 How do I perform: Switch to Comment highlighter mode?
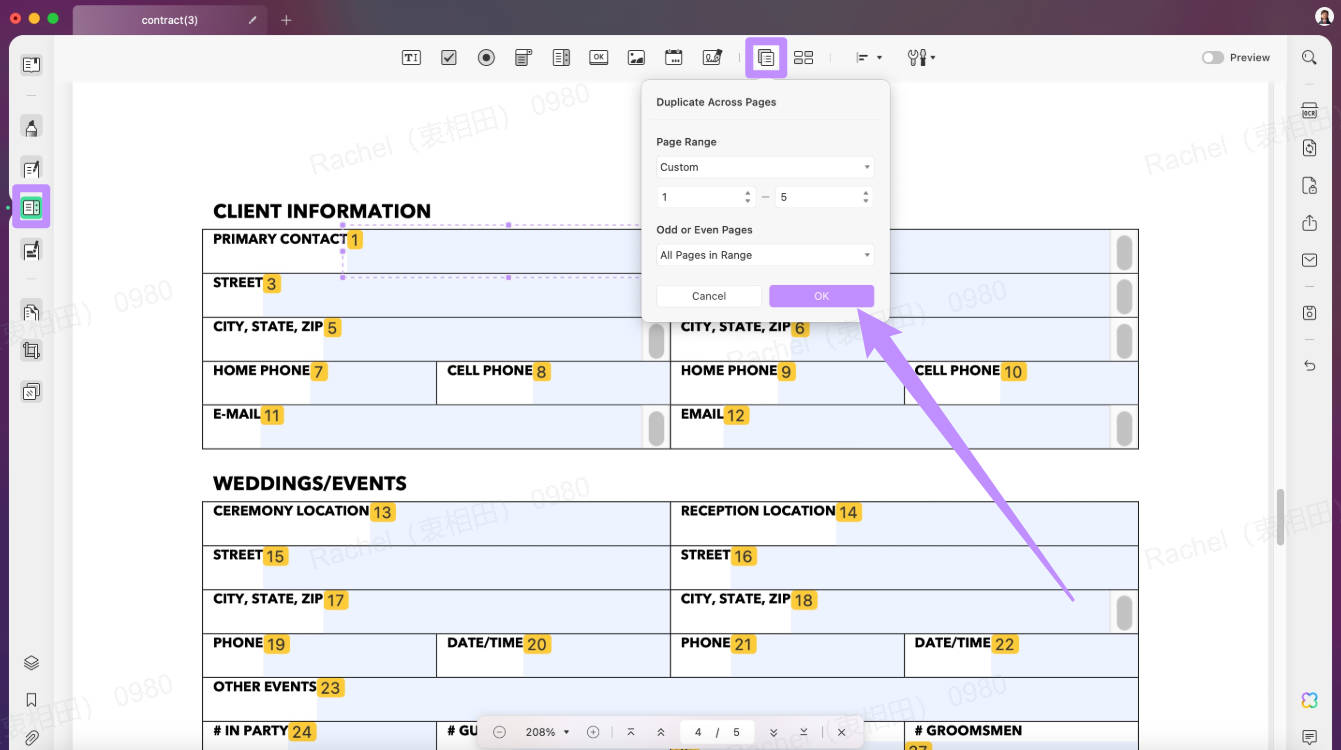point(31,127)
